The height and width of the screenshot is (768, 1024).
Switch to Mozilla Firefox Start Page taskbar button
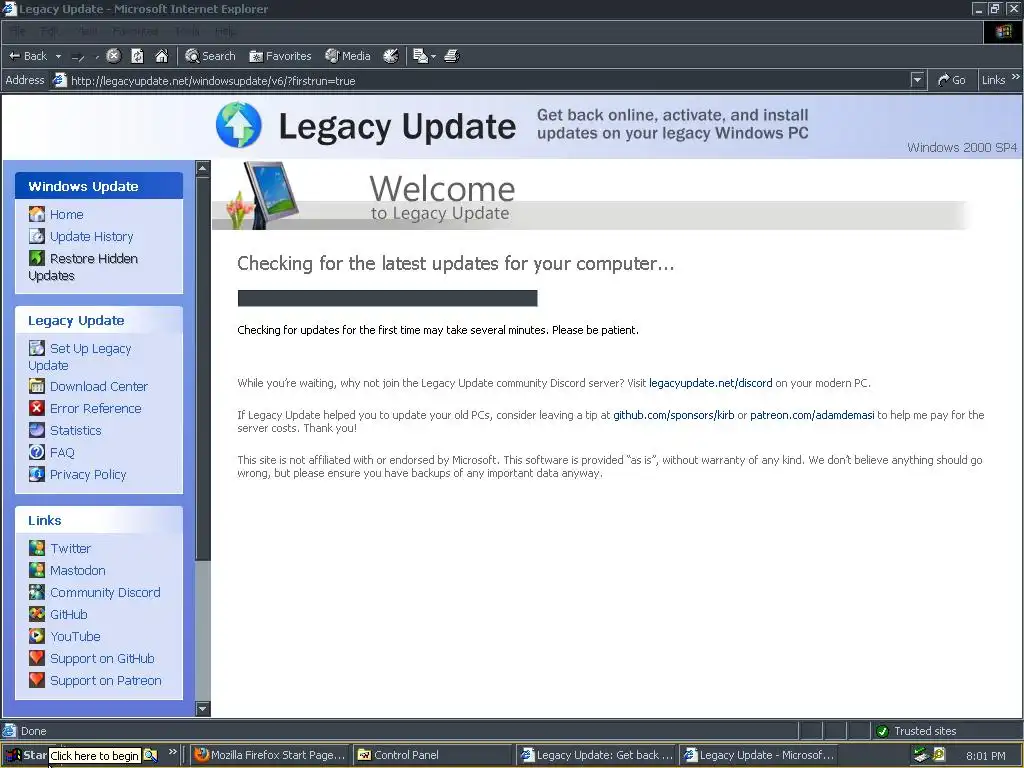coord(270,755)
